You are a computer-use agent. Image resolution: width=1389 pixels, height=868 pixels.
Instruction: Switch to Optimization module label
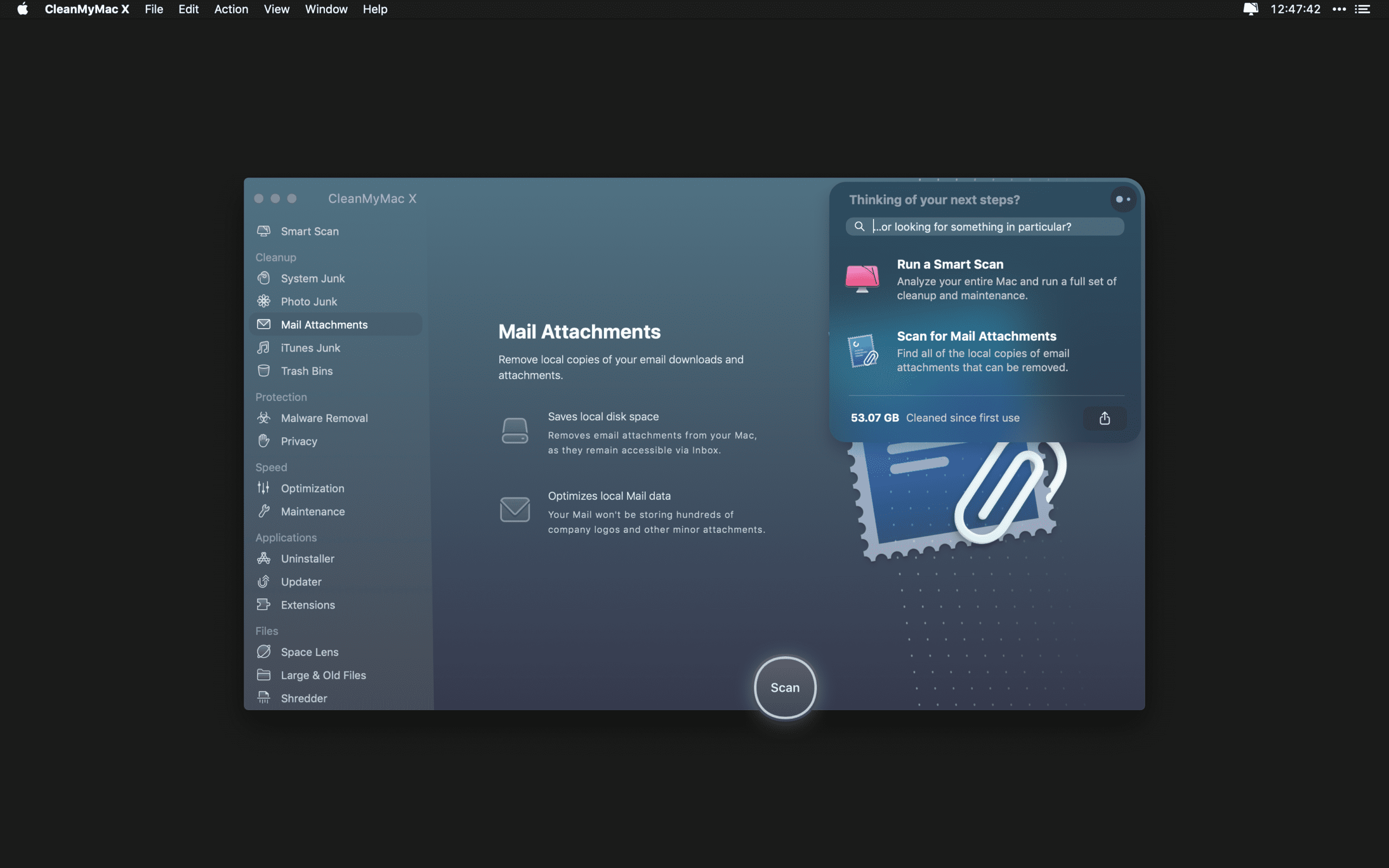point(312,488)
